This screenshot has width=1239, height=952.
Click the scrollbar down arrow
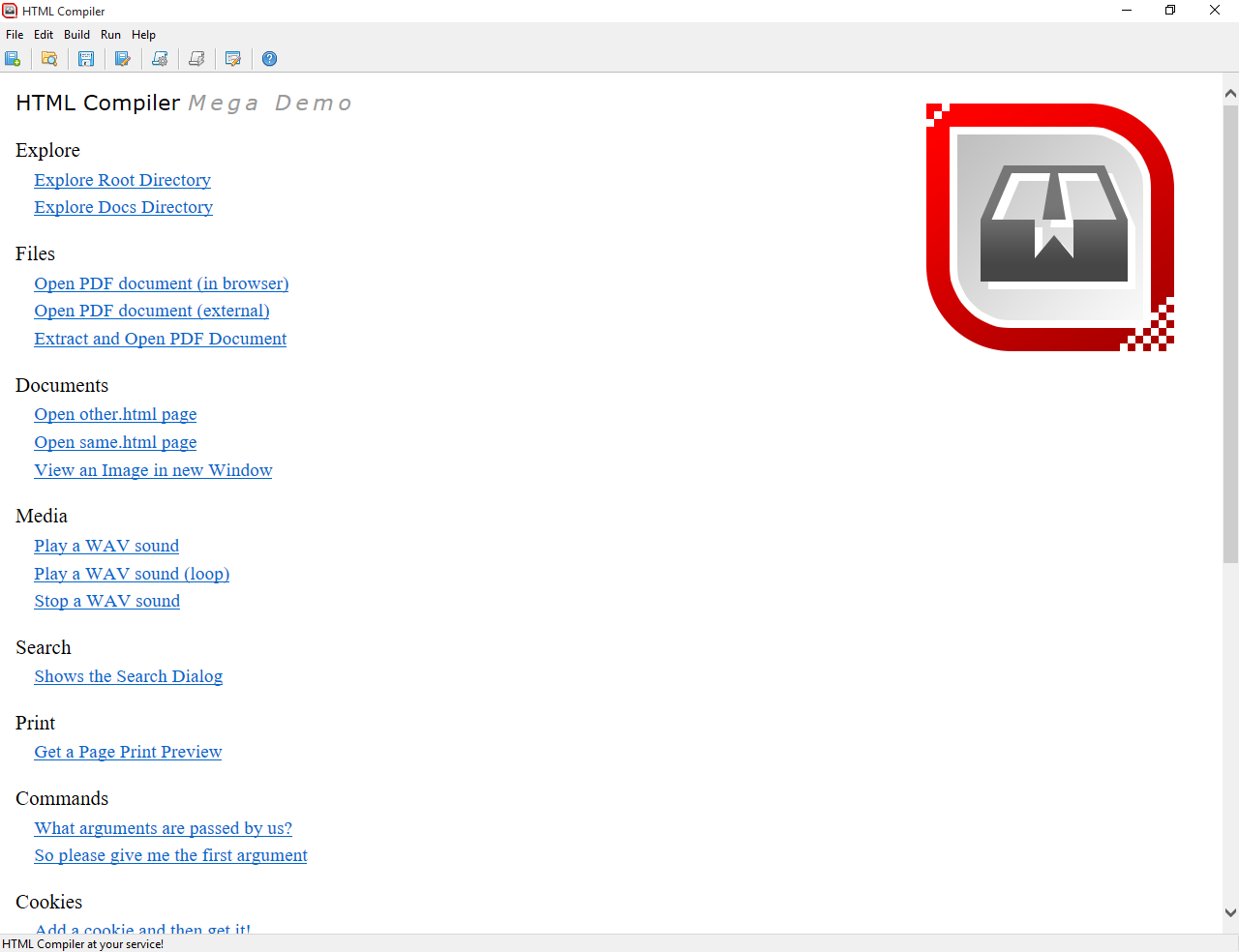tap(1230, 912)
